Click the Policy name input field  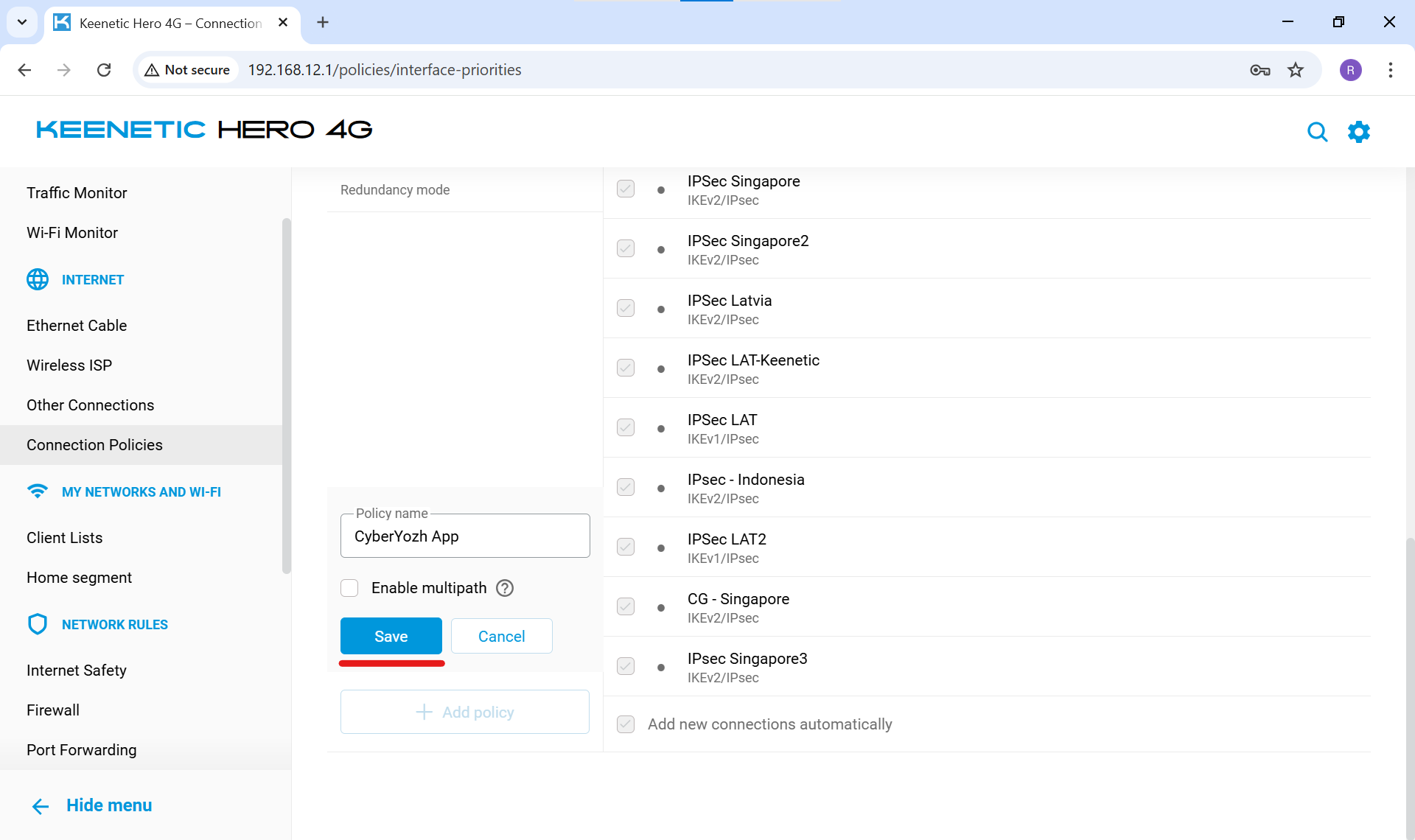tap(465, 536)
